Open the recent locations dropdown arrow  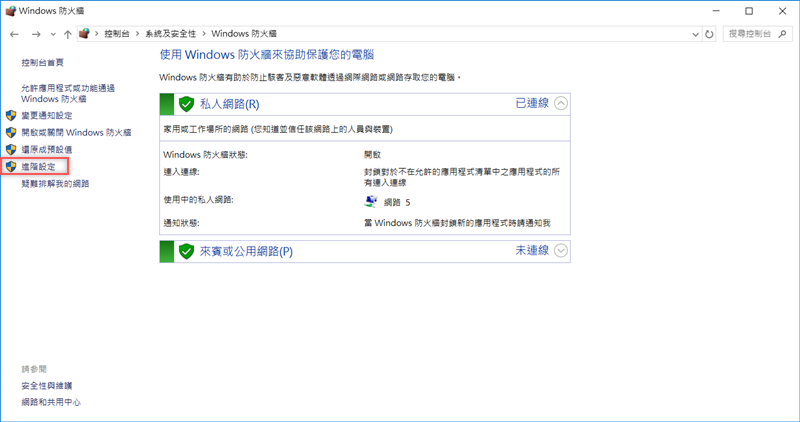[x=53, y=35]
